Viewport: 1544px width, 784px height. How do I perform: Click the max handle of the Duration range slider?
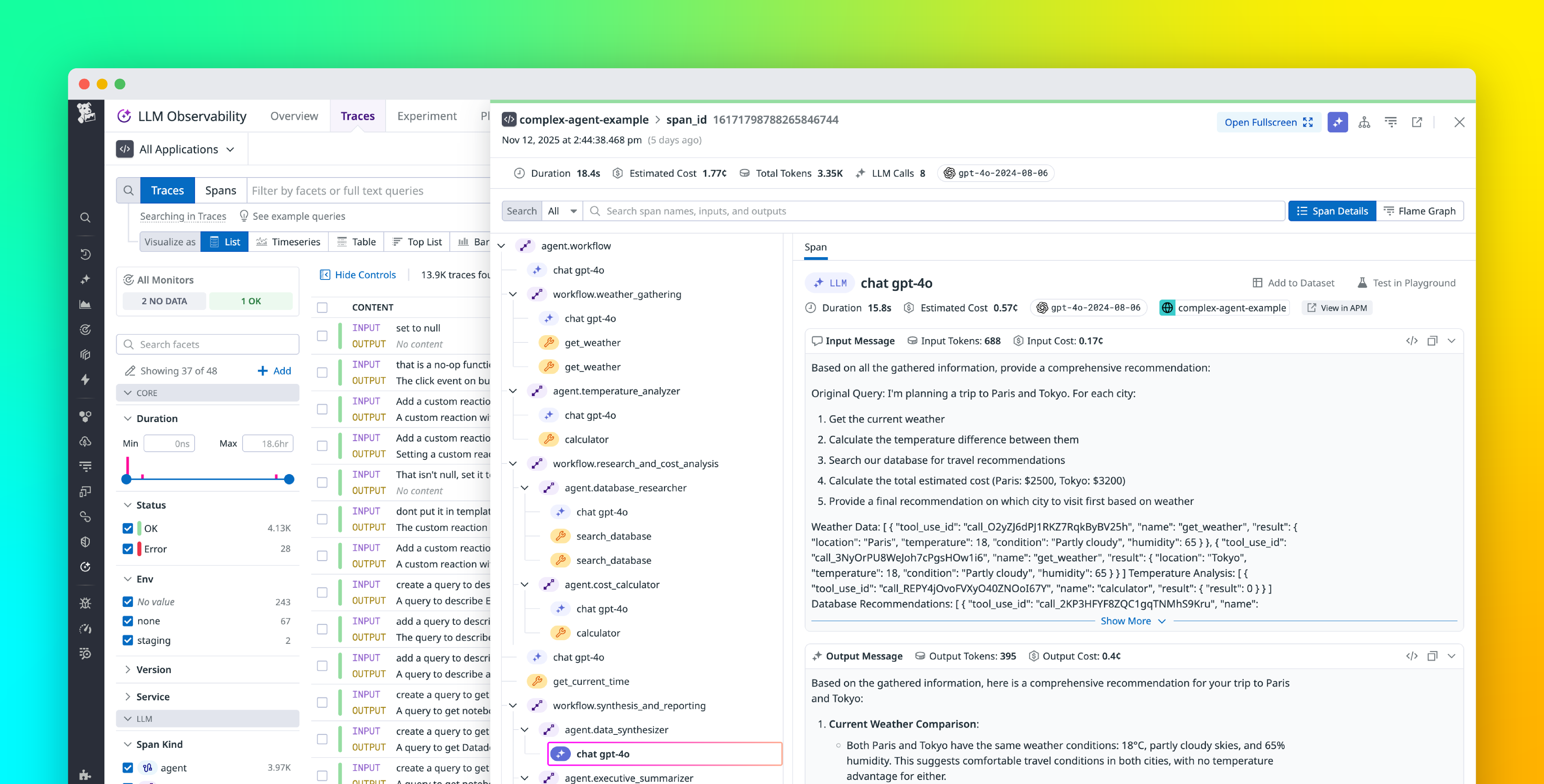(x=288, y=479)
